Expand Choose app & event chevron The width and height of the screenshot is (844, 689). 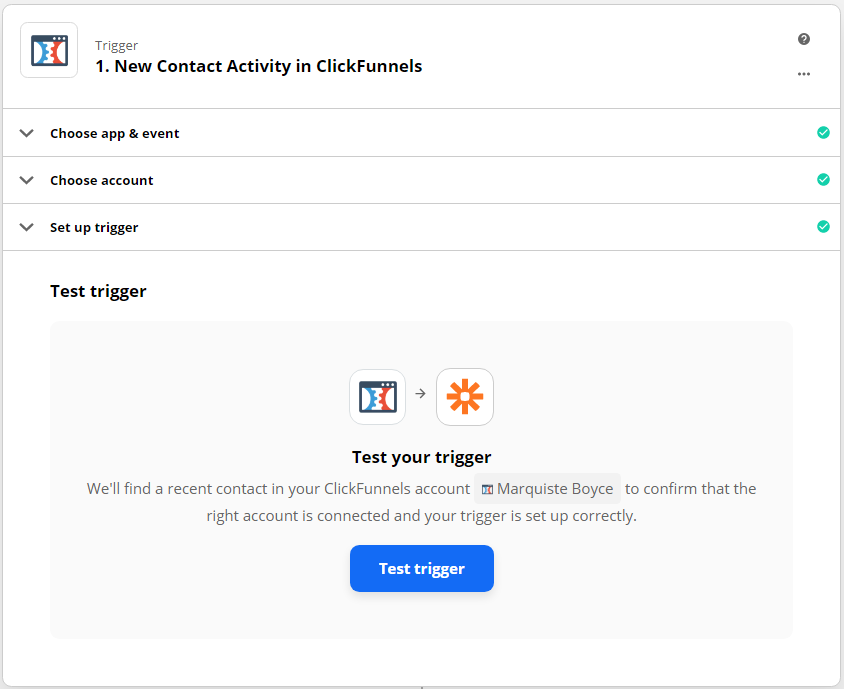click(x=27, y=133)
